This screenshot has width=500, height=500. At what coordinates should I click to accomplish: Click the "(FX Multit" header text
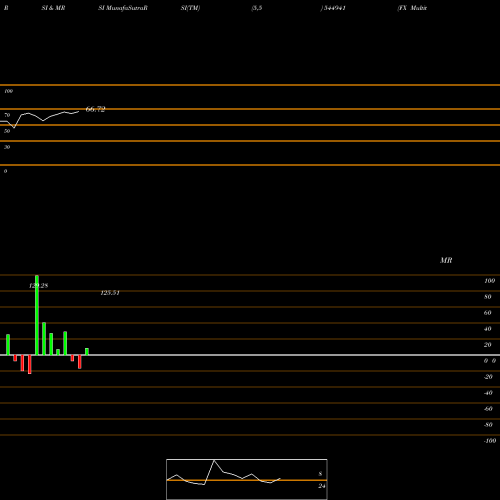coord(412,8)
